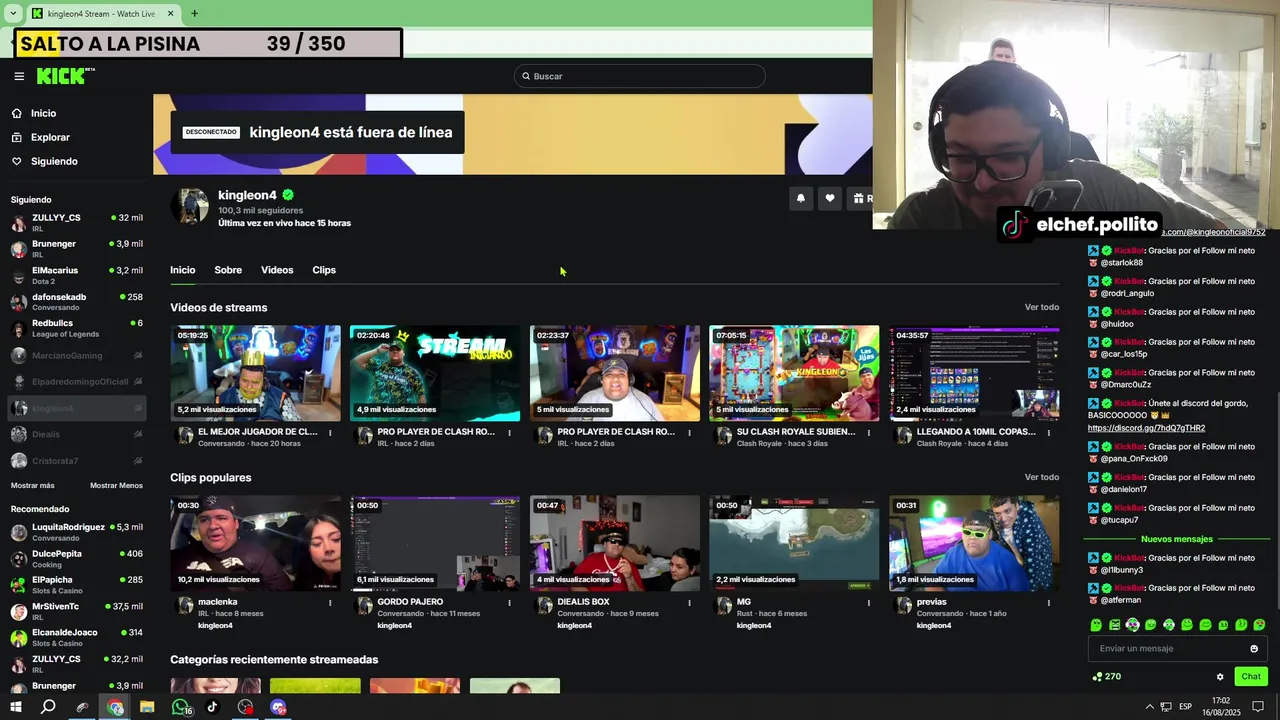
Task: Open options menu for LLEGANDO A 10MIL COPAS
Action: tap(1048, 433)
